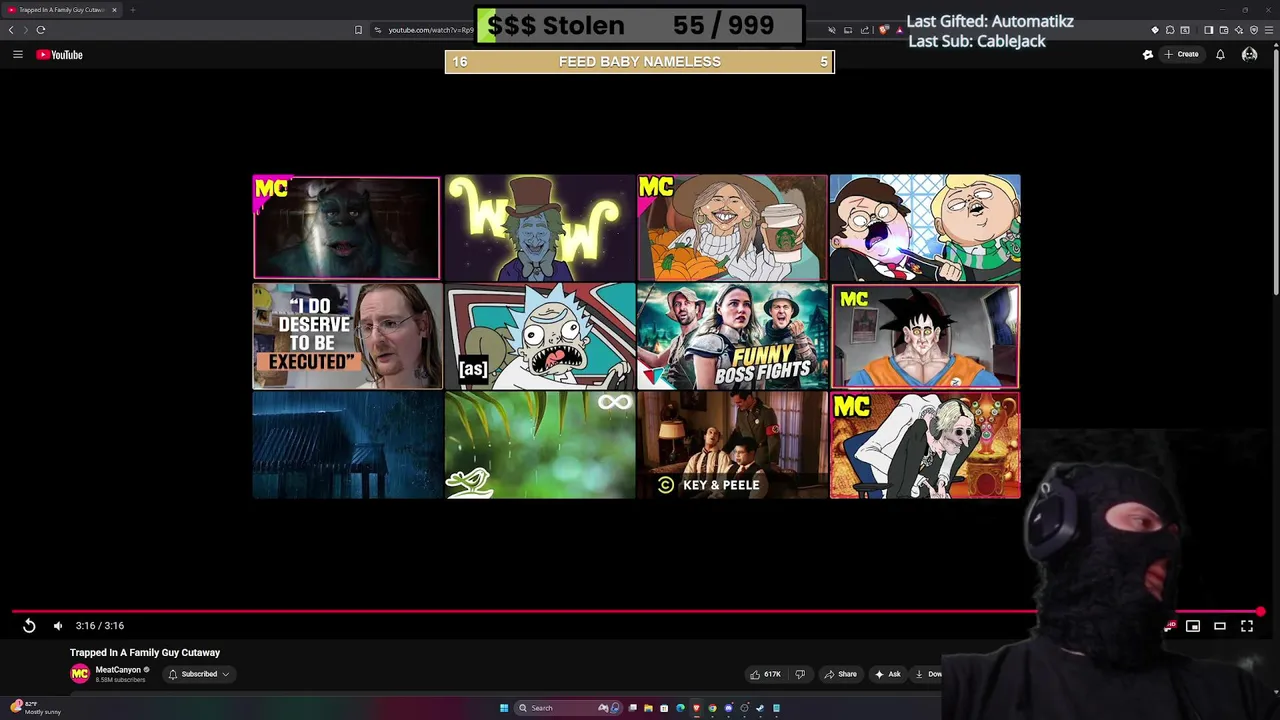Screen dimensions: 1280x720
Task: Switch to theater mode in the player
Action: click(1220, 626)
